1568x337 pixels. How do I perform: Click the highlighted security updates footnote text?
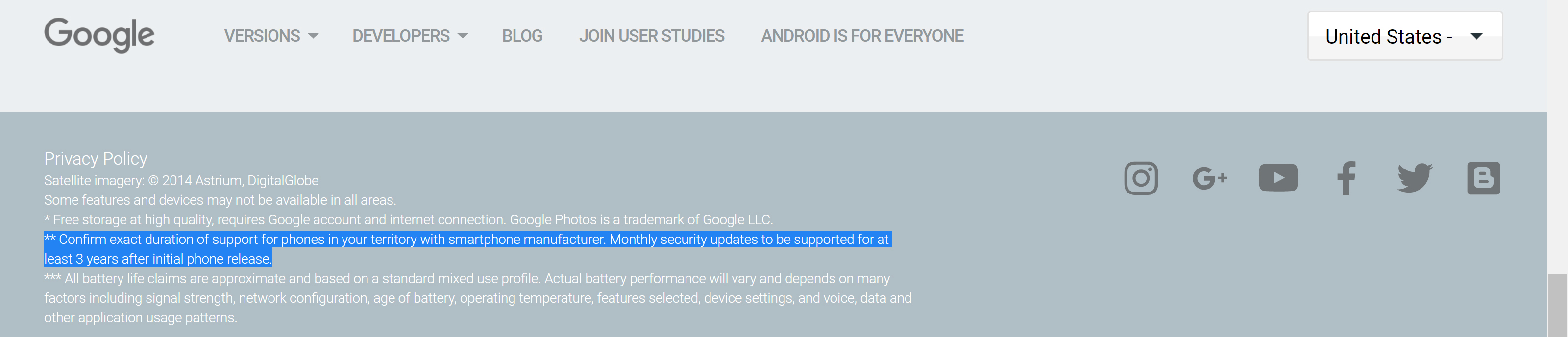pos(467,249)
